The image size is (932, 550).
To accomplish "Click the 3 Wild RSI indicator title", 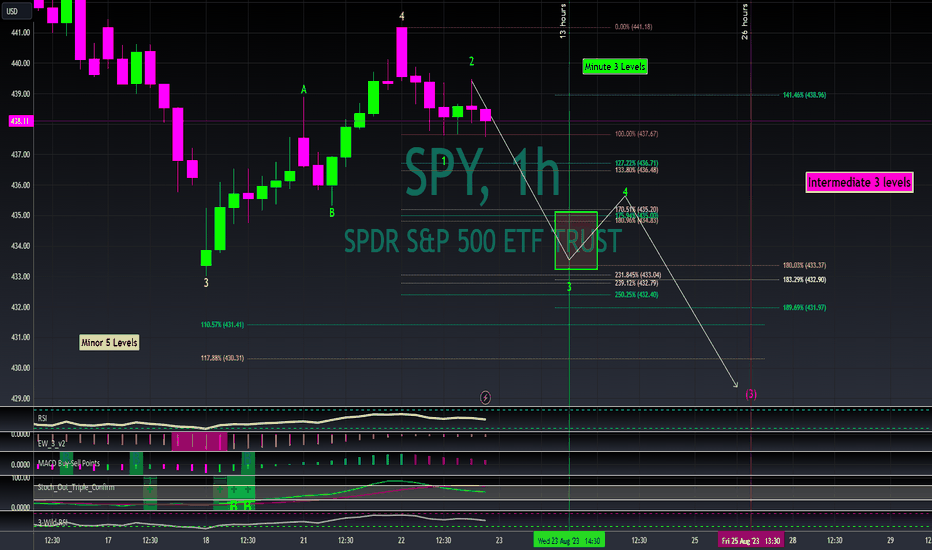I will [x=52, y=523].
